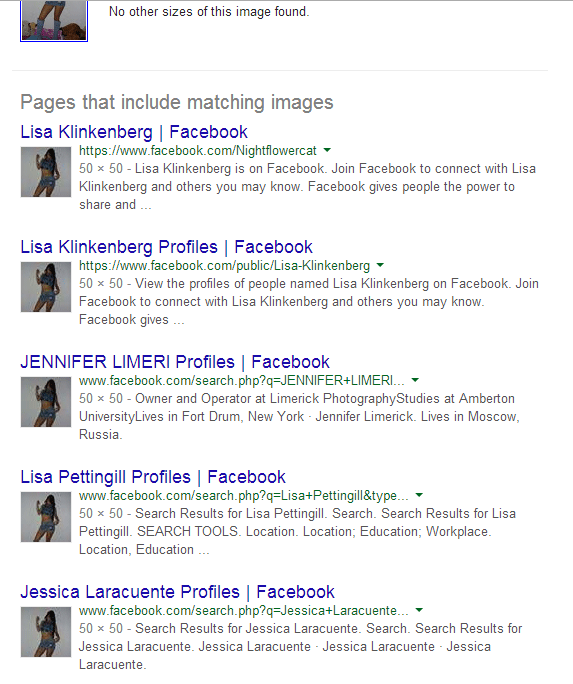Screen dimensions: 573x684
Task: Click the thumbnail beside JENNIFER LIMERI Profiles result
Action: pos(46,402)
